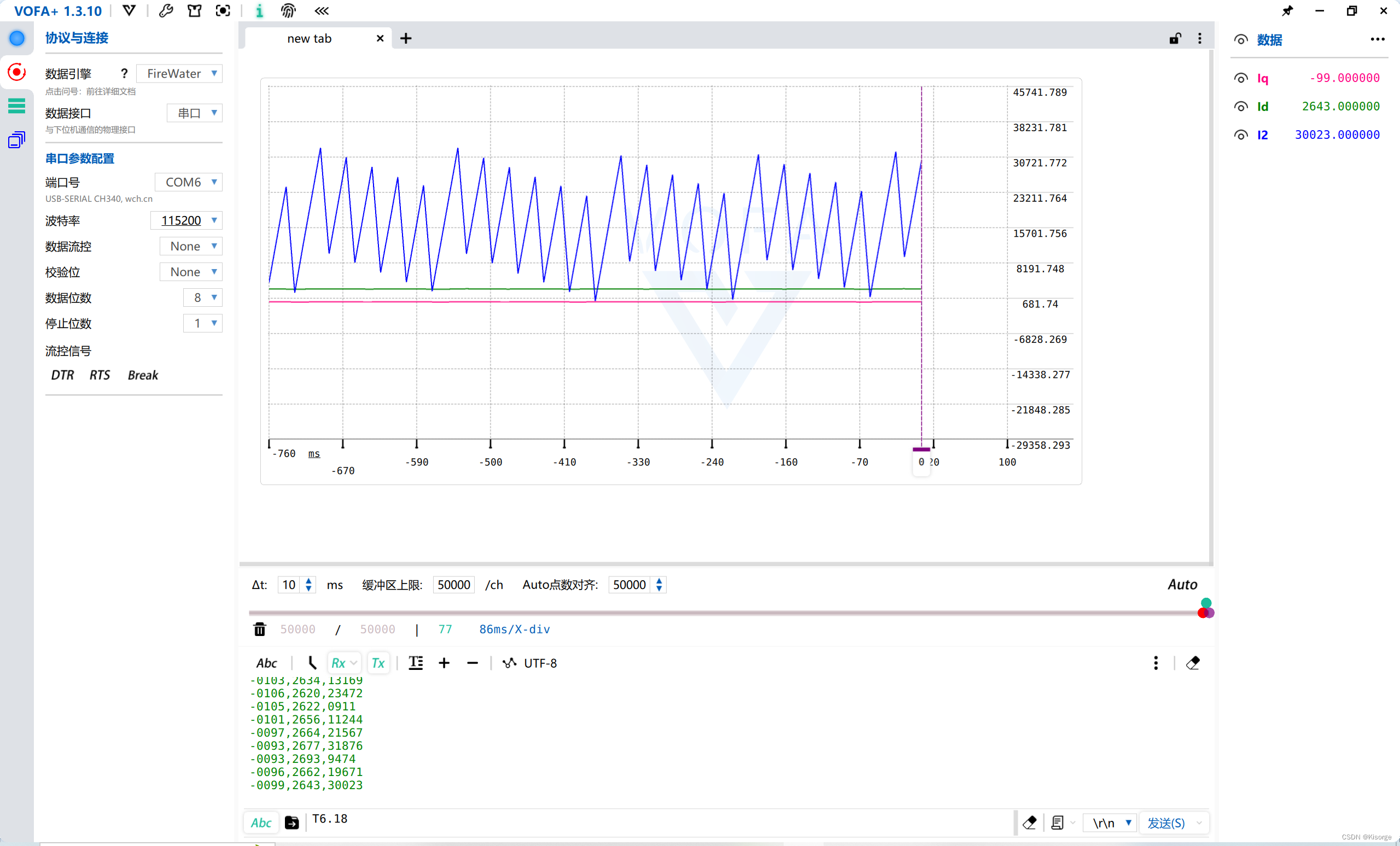Select the new tab label
This screenshot has width=1400, height=846.
[x=309, y=39]
